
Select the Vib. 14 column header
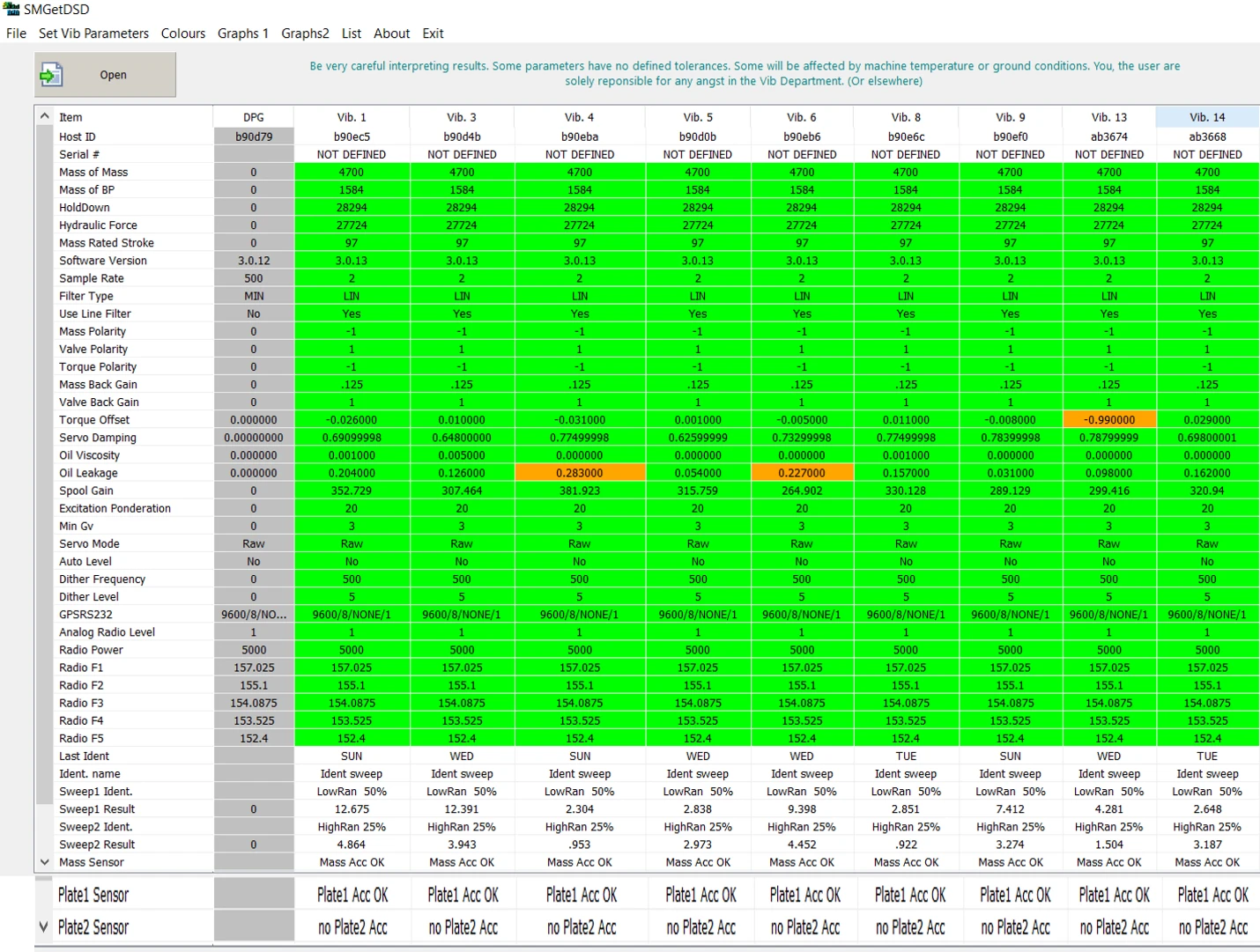tap(1207, 116)
